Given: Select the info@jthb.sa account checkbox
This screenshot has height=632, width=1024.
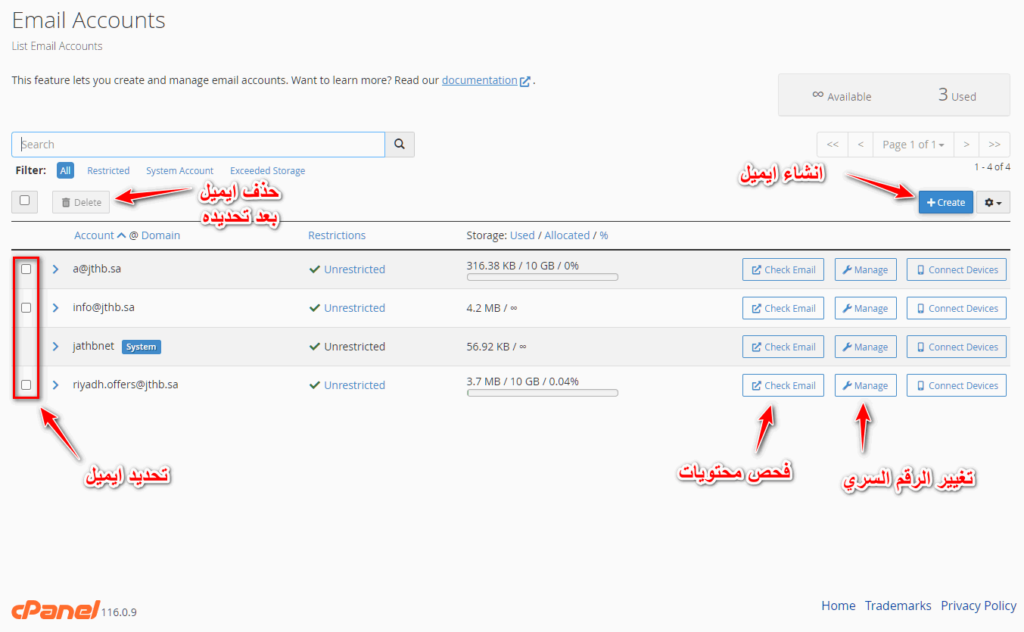Looking at the screenshot, I should [26, 308].
